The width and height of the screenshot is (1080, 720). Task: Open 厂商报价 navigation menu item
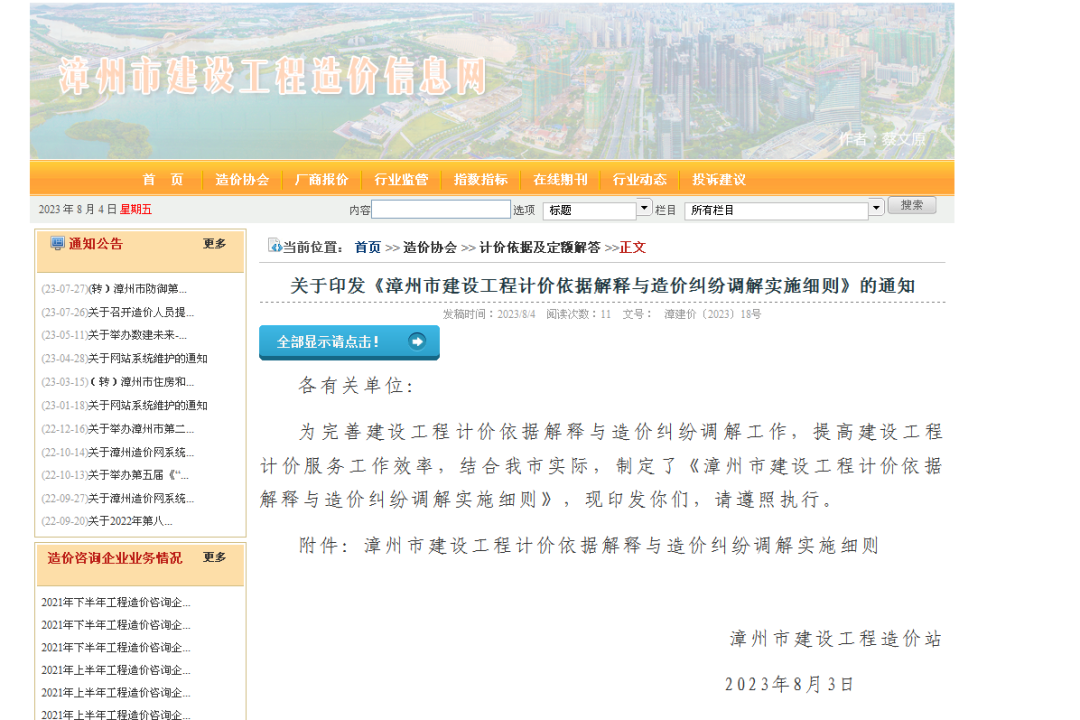322,180
